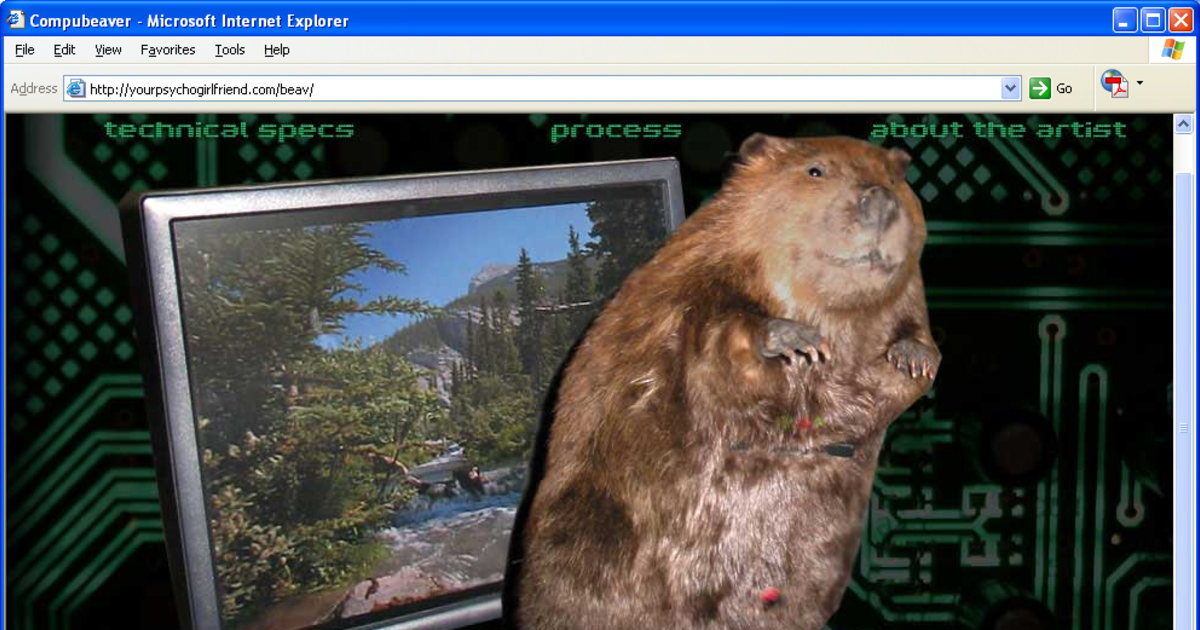
Task: Open the View menu
Action: 107,50
